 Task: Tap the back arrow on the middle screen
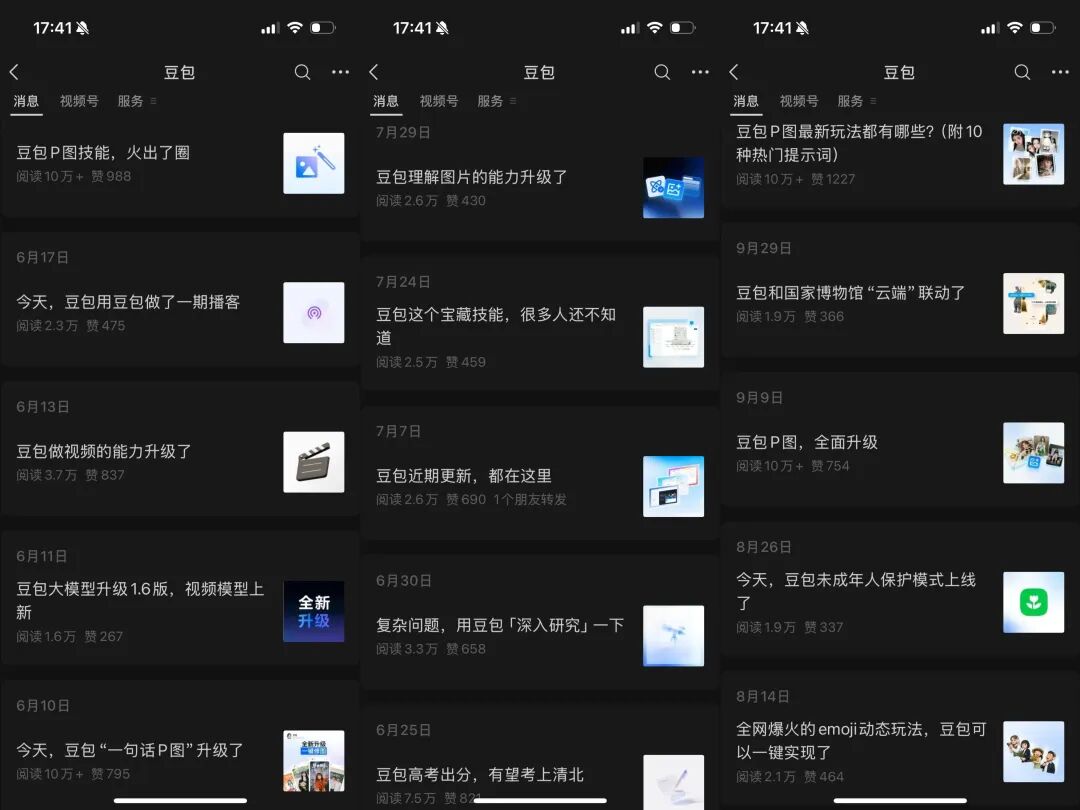click(375, 72)
